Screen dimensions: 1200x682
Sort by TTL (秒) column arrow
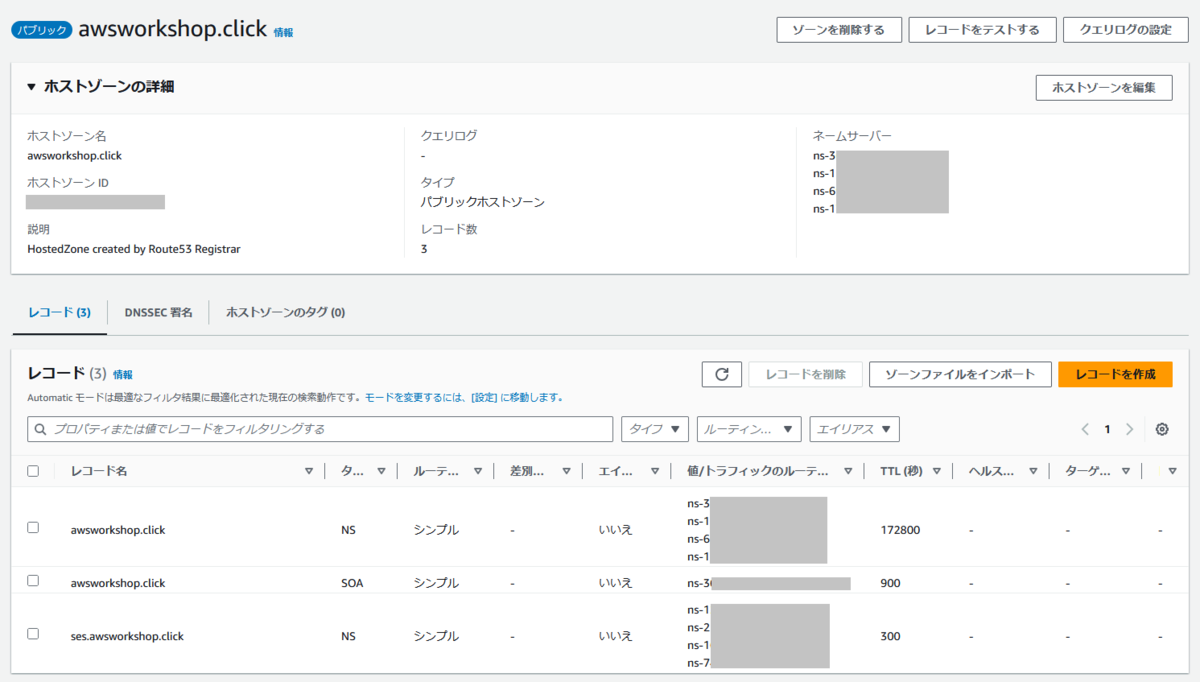pos(936,471)
